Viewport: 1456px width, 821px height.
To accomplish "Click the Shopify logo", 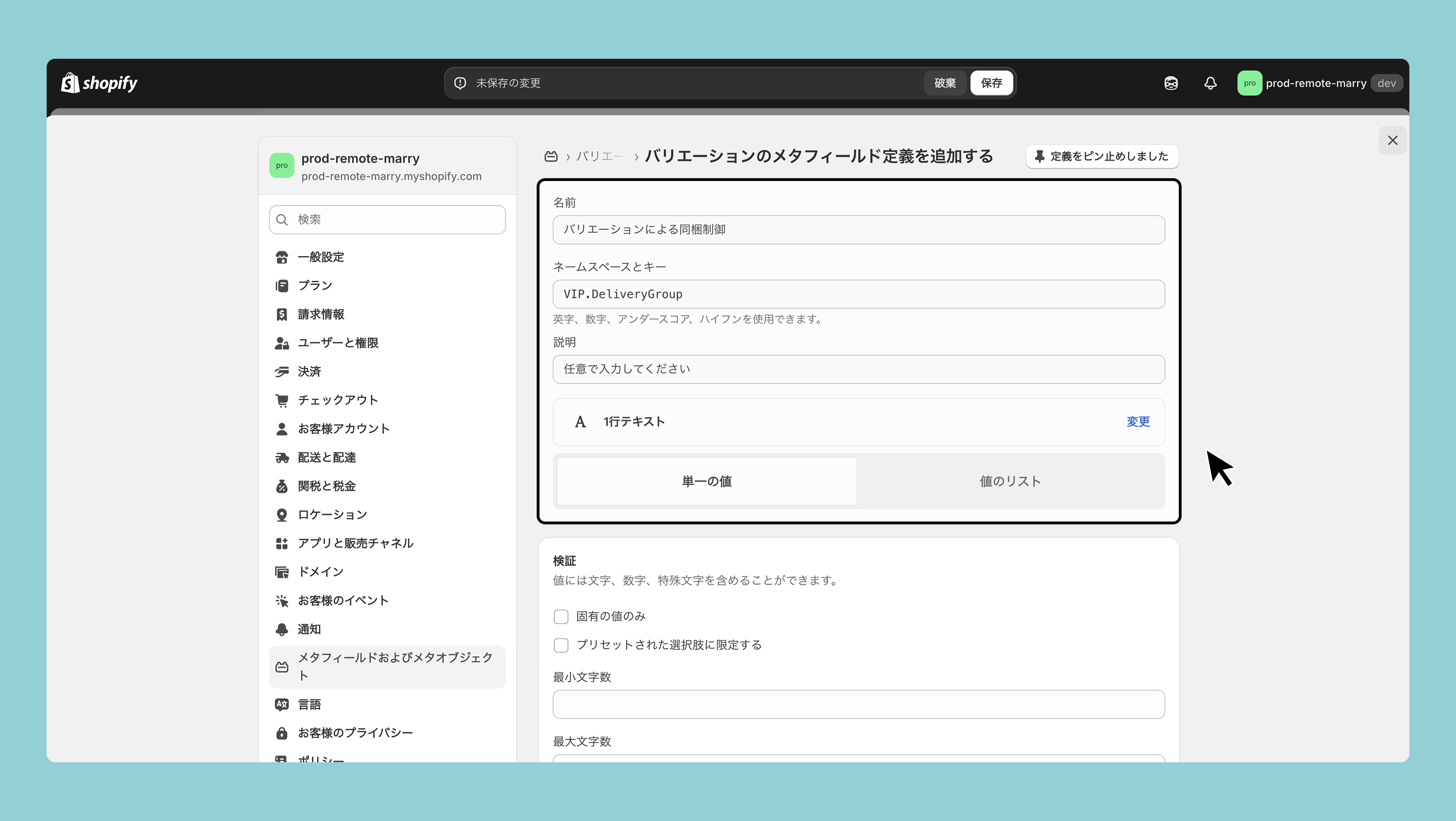I will coord(99,83).
